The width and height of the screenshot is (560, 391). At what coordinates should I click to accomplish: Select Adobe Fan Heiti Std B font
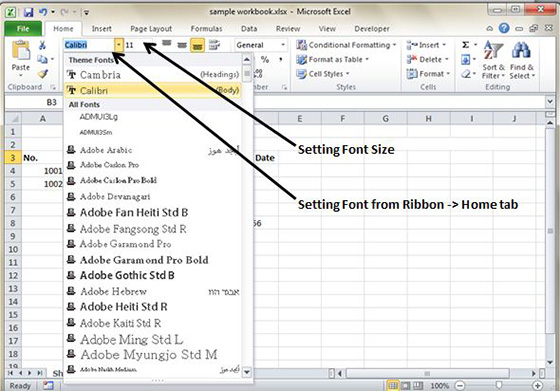[x=152, y=213]
